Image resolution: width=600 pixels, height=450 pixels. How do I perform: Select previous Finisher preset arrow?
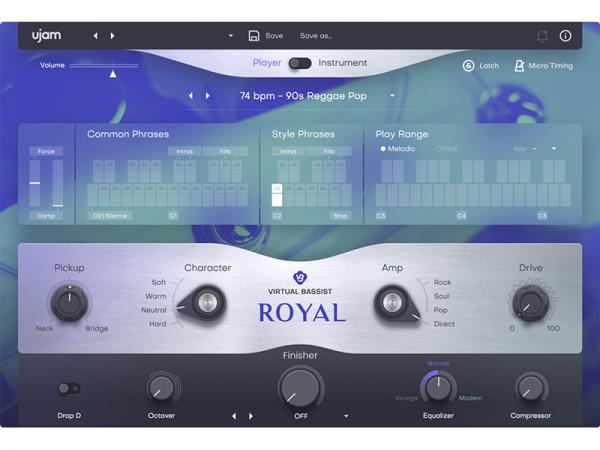234,416
